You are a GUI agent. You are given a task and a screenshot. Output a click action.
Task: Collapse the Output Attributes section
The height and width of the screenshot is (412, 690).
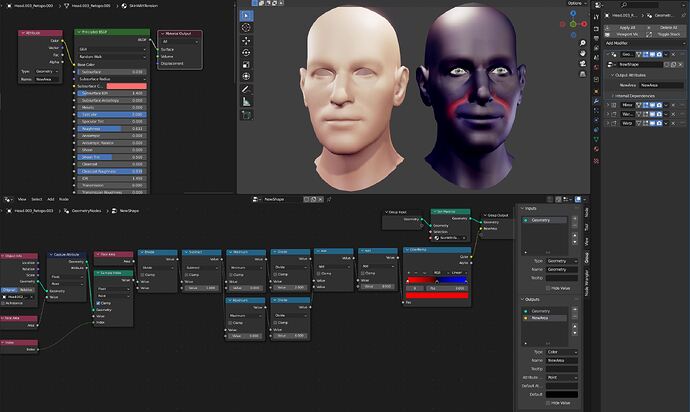(613, 75)
